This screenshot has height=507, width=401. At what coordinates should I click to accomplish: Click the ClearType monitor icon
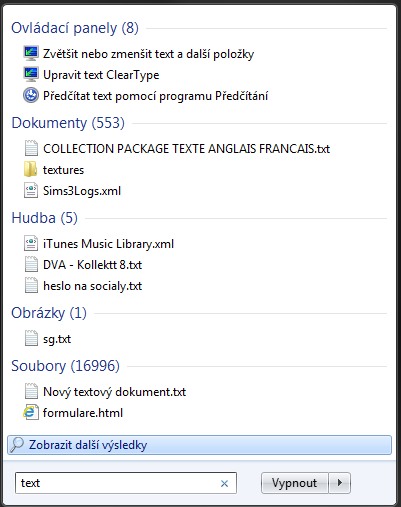[x=31, y=74]
